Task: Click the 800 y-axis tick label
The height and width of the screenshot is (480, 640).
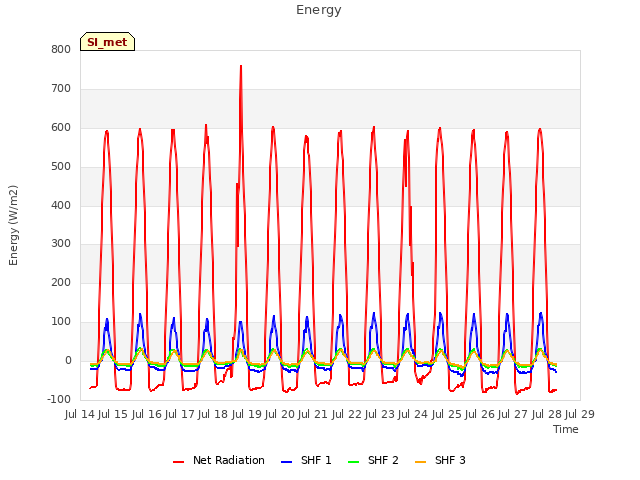Action: 61,50
